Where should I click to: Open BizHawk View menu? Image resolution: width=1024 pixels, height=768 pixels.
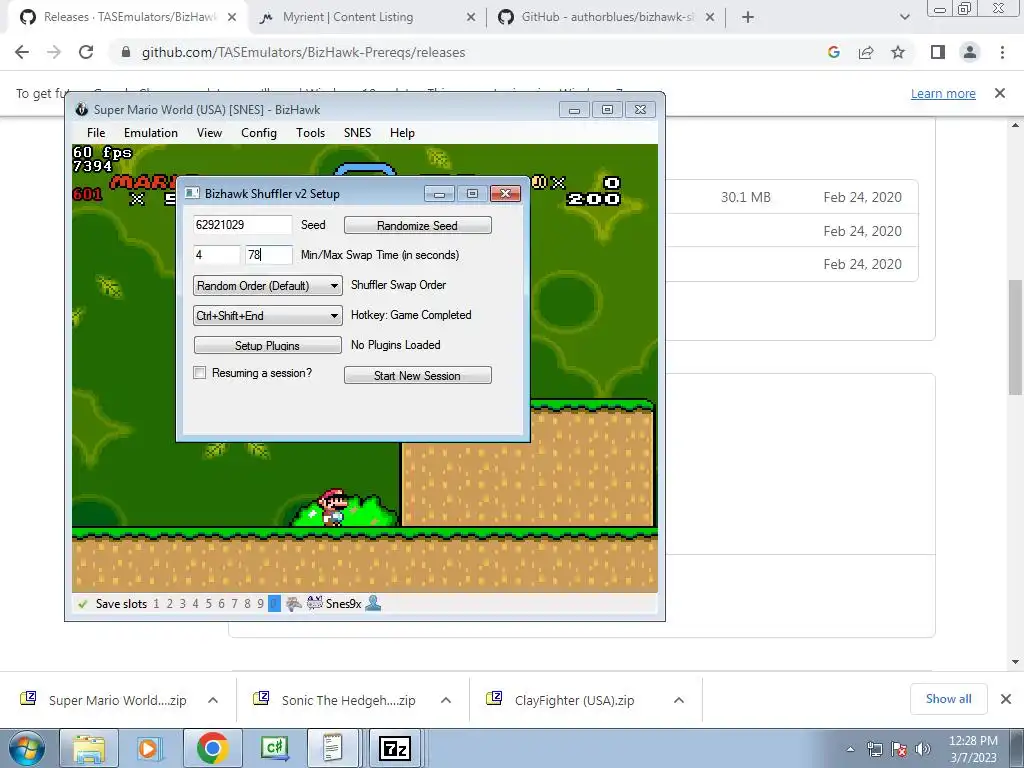click(x=210, y=133)
